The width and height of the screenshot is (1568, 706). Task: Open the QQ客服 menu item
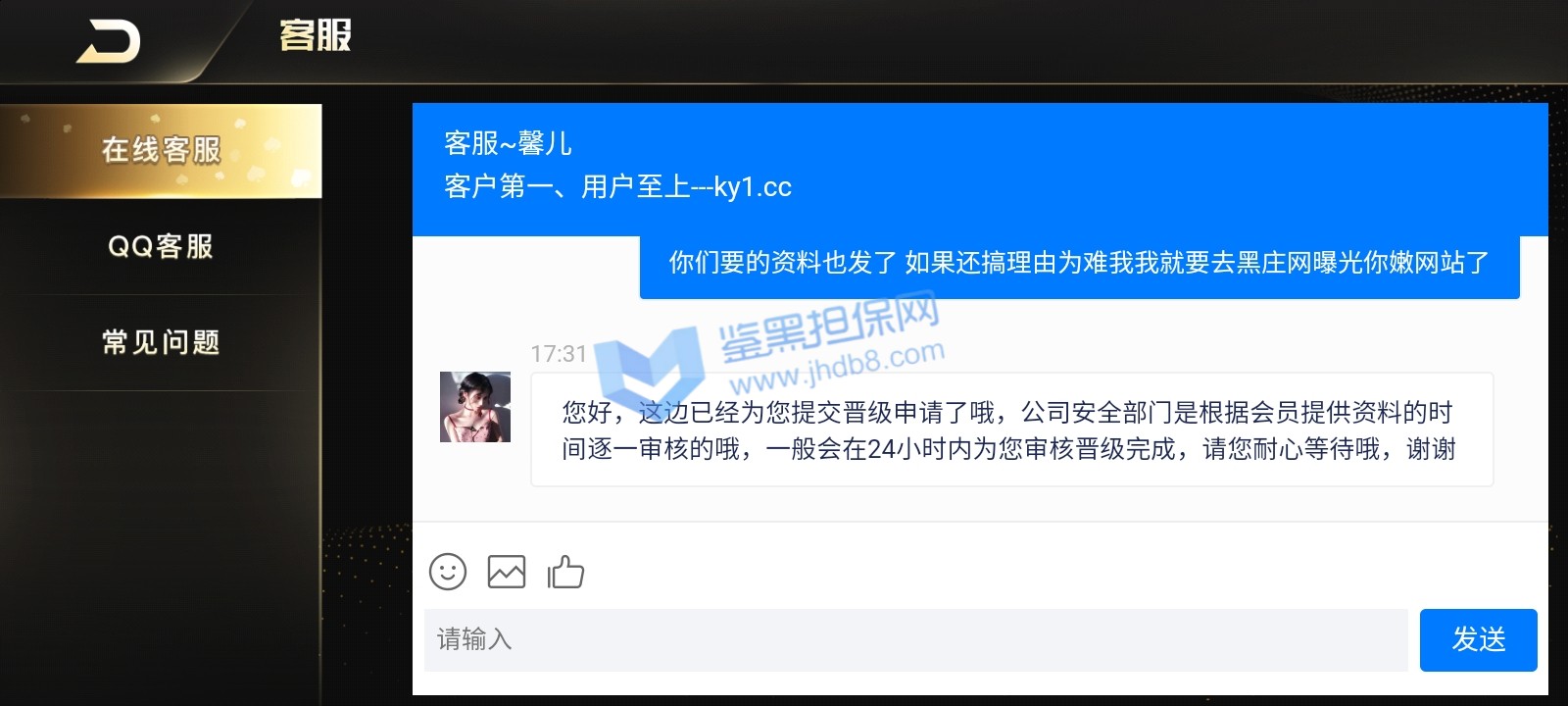(x=161, y=246)
